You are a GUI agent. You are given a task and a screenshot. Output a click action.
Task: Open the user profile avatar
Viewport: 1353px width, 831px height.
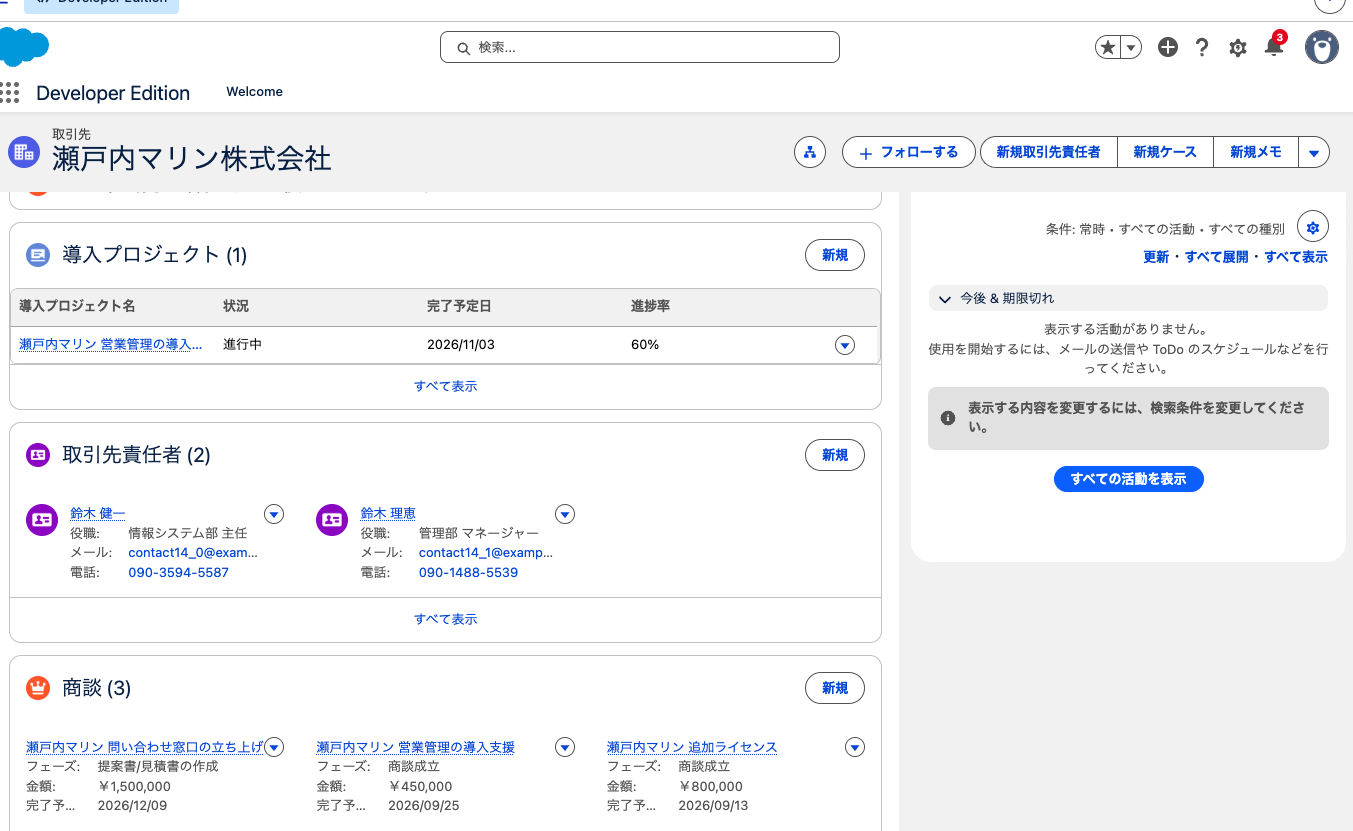coord(1322,47)
